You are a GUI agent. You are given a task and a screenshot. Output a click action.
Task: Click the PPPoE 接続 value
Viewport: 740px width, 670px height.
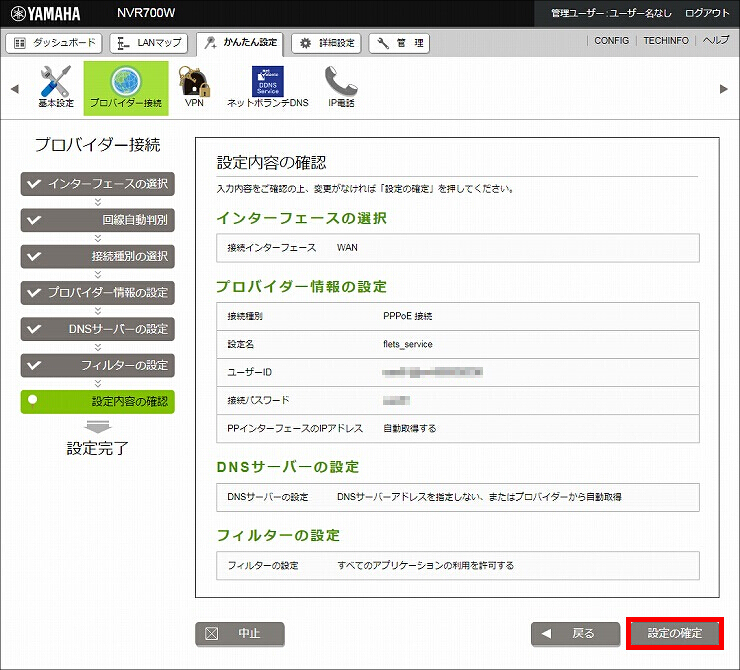[408, 316]
